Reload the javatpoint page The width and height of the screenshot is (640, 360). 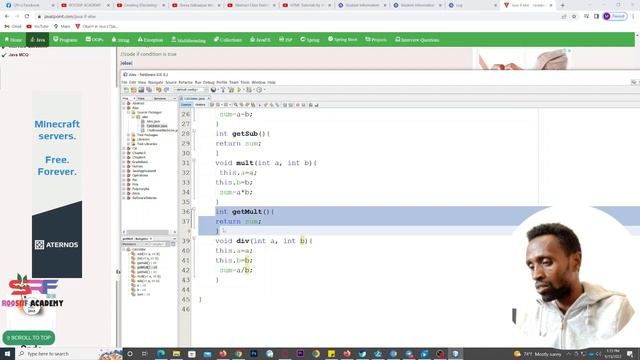point(27,16)
